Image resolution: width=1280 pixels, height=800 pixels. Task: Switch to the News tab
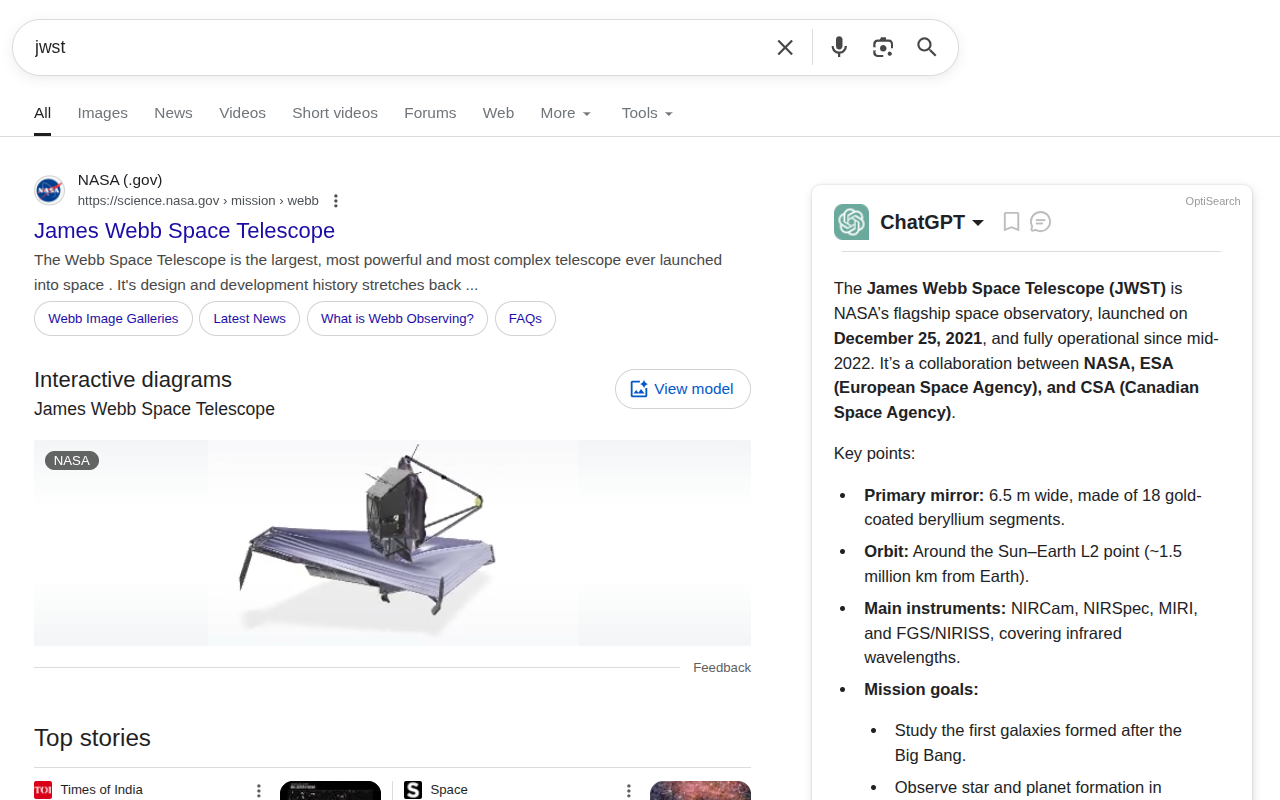(173, 113)
